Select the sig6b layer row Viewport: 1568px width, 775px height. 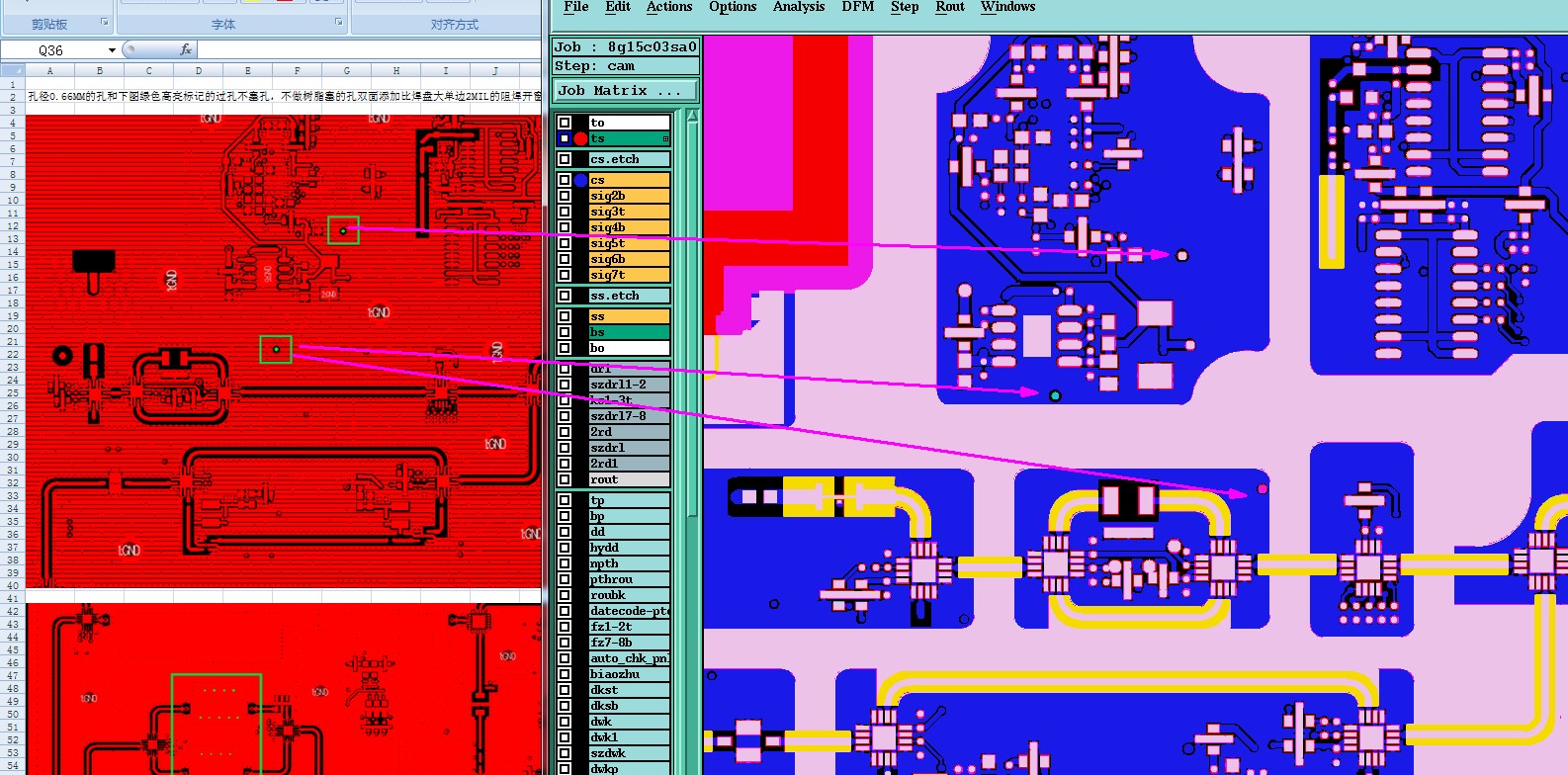[630, 259]
